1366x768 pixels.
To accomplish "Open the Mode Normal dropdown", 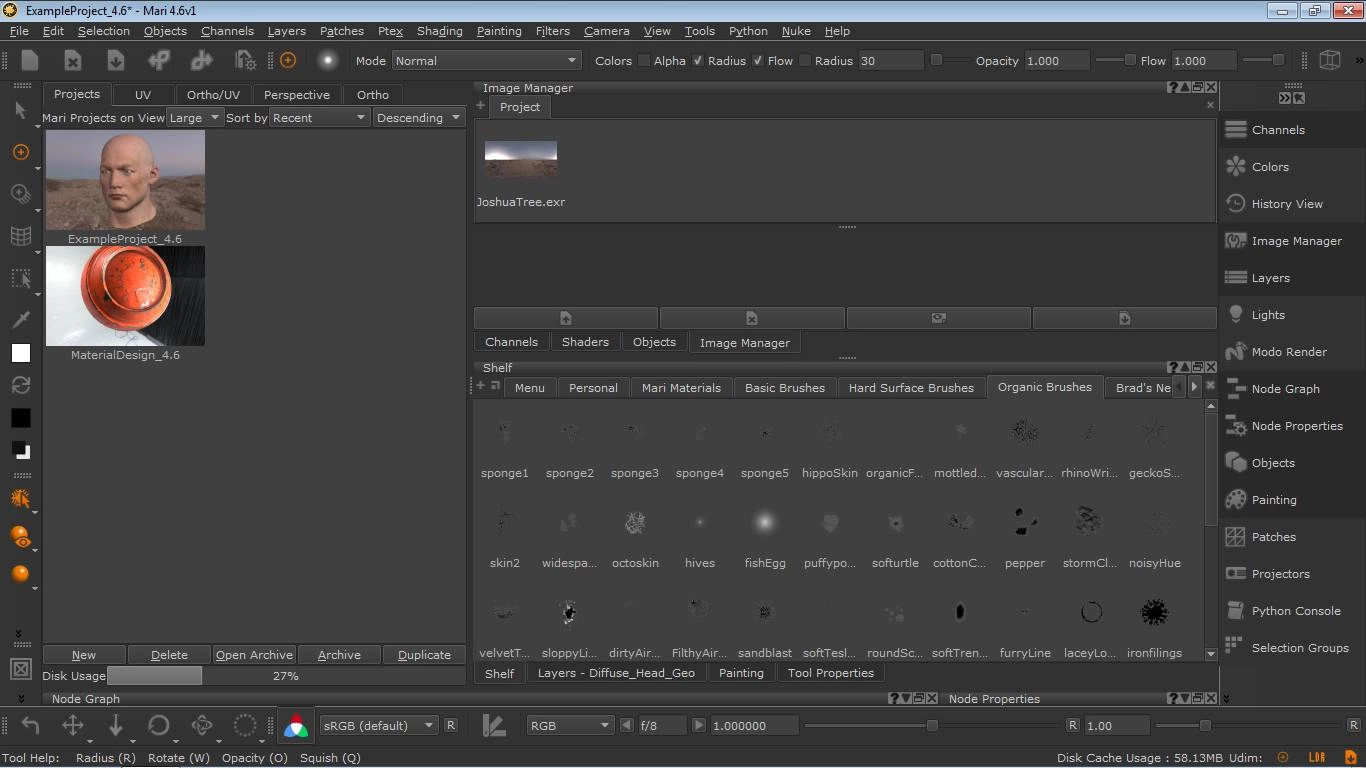I will [x=485, y=61].
